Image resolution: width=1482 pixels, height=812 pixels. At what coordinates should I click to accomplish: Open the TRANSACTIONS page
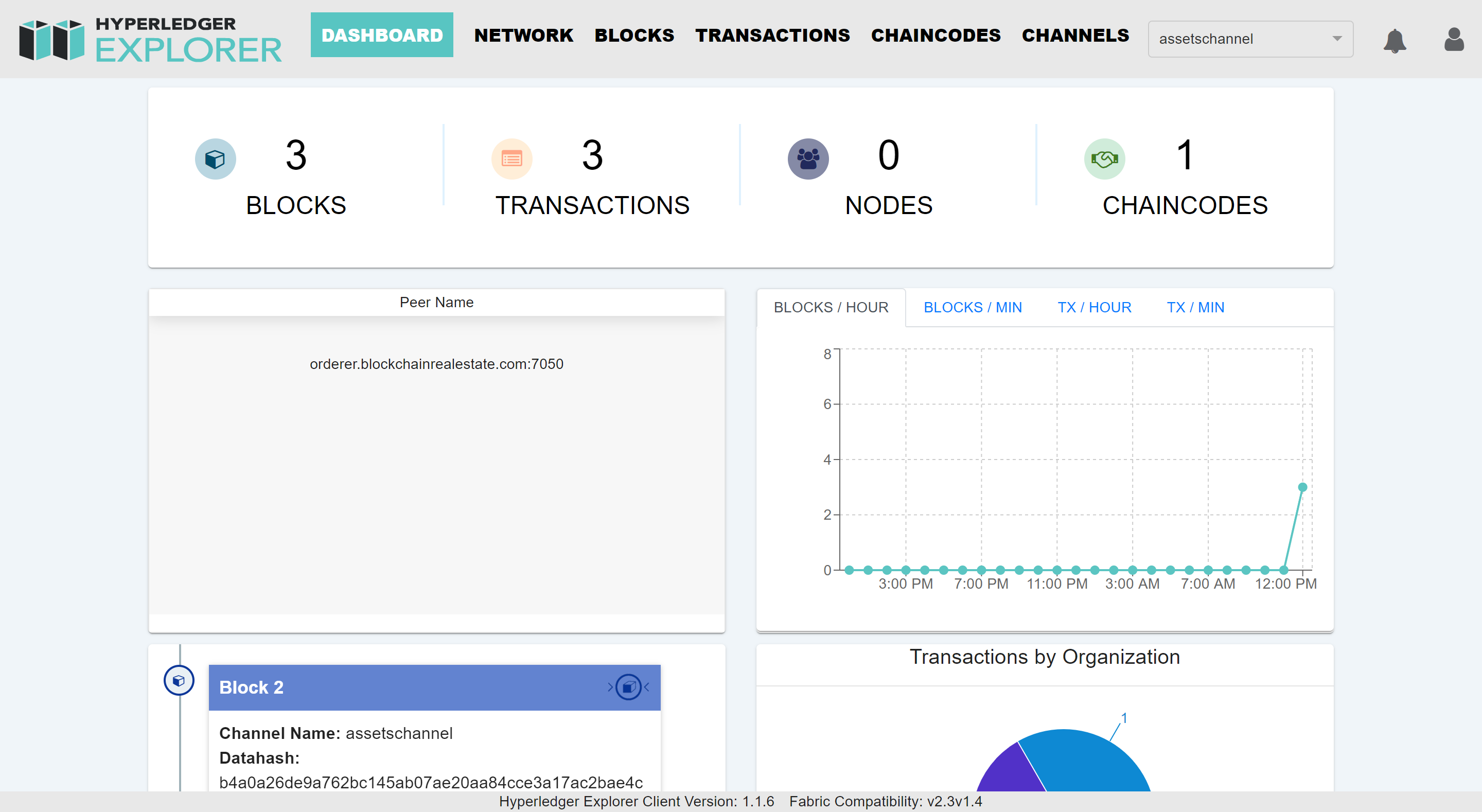772,35
